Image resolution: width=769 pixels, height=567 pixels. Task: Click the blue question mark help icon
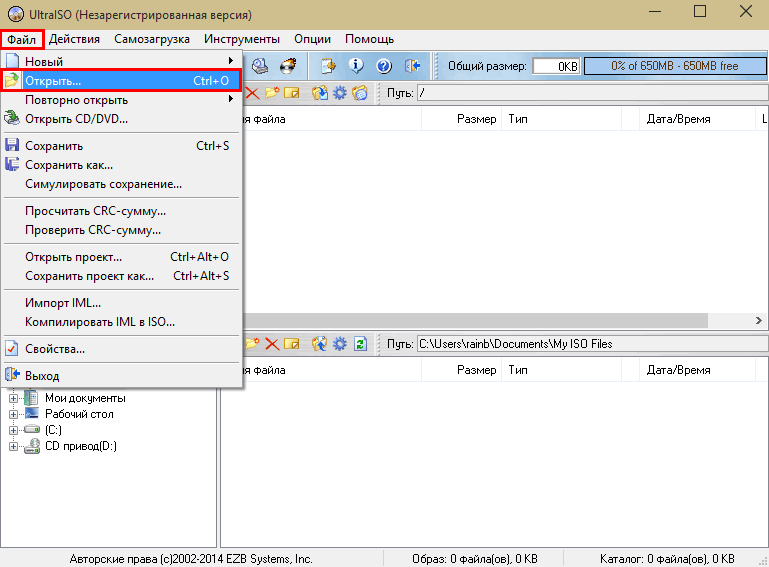(384, 66)
